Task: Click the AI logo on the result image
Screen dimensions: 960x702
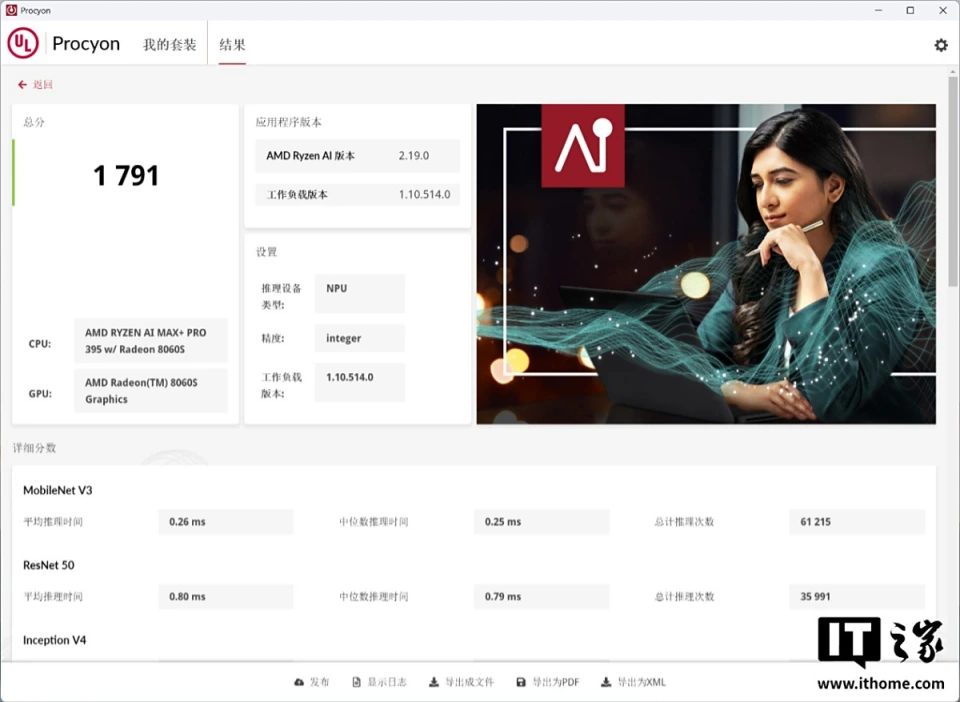Action: pyautogui.click(x=583, y=146)
